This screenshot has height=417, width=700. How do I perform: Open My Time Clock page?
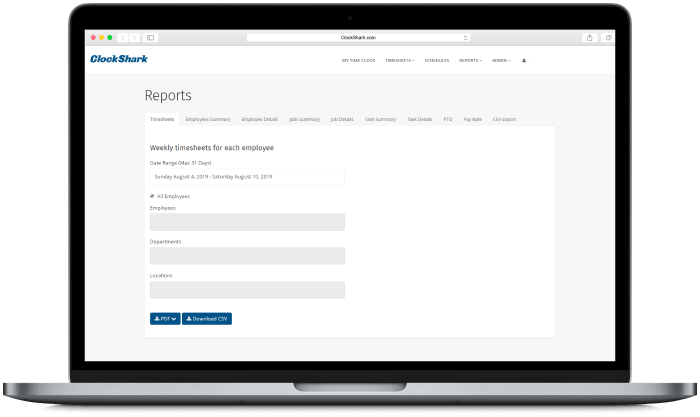click(358, 60)
